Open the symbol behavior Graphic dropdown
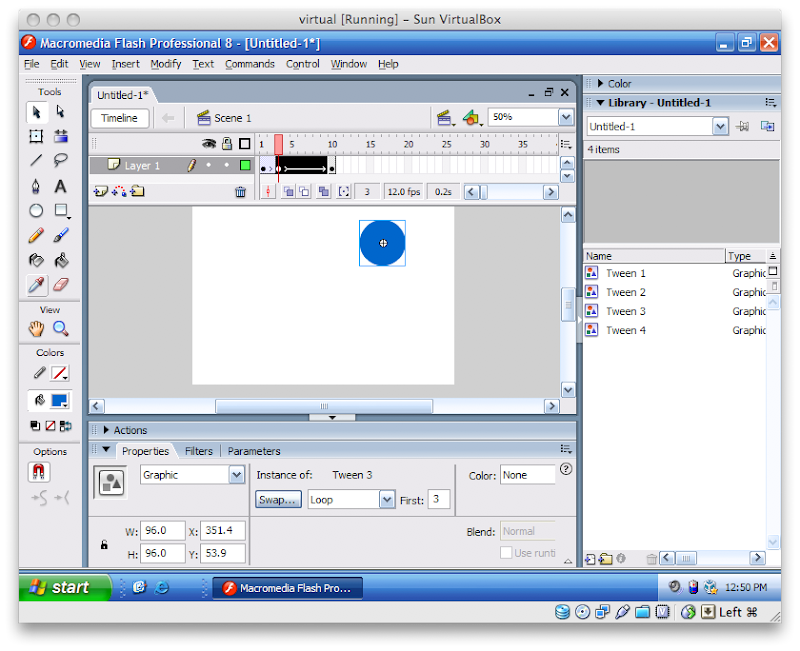Image resolution: width=800 pixels, height=651 pixels. click(236, 475)
